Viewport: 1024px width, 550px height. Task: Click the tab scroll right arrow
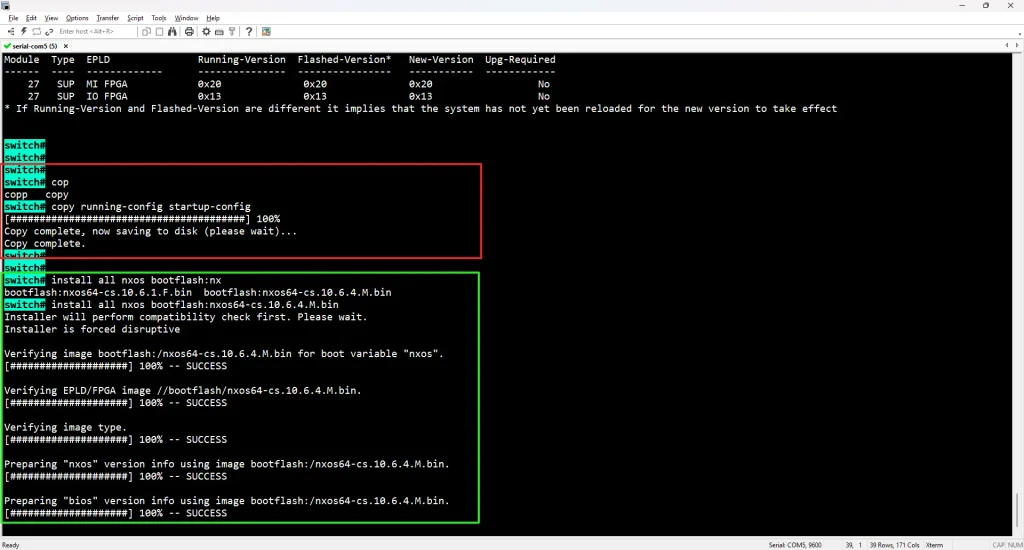1017,45
